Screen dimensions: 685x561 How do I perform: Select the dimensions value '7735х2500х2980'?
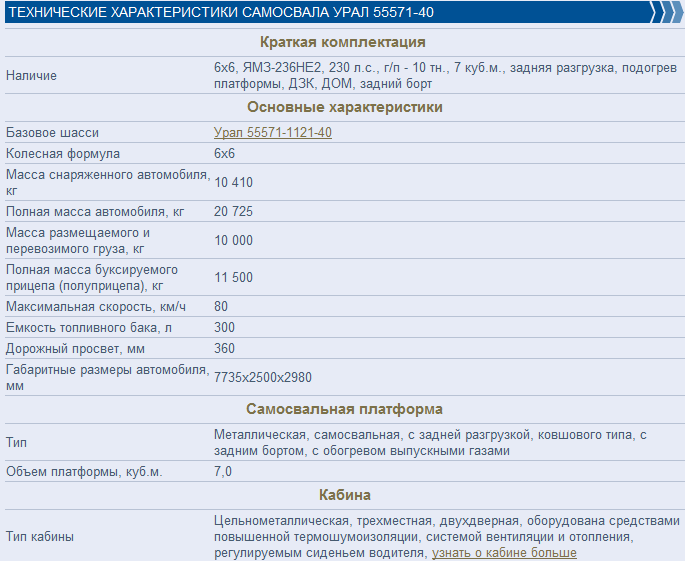[x=263, y=377]
